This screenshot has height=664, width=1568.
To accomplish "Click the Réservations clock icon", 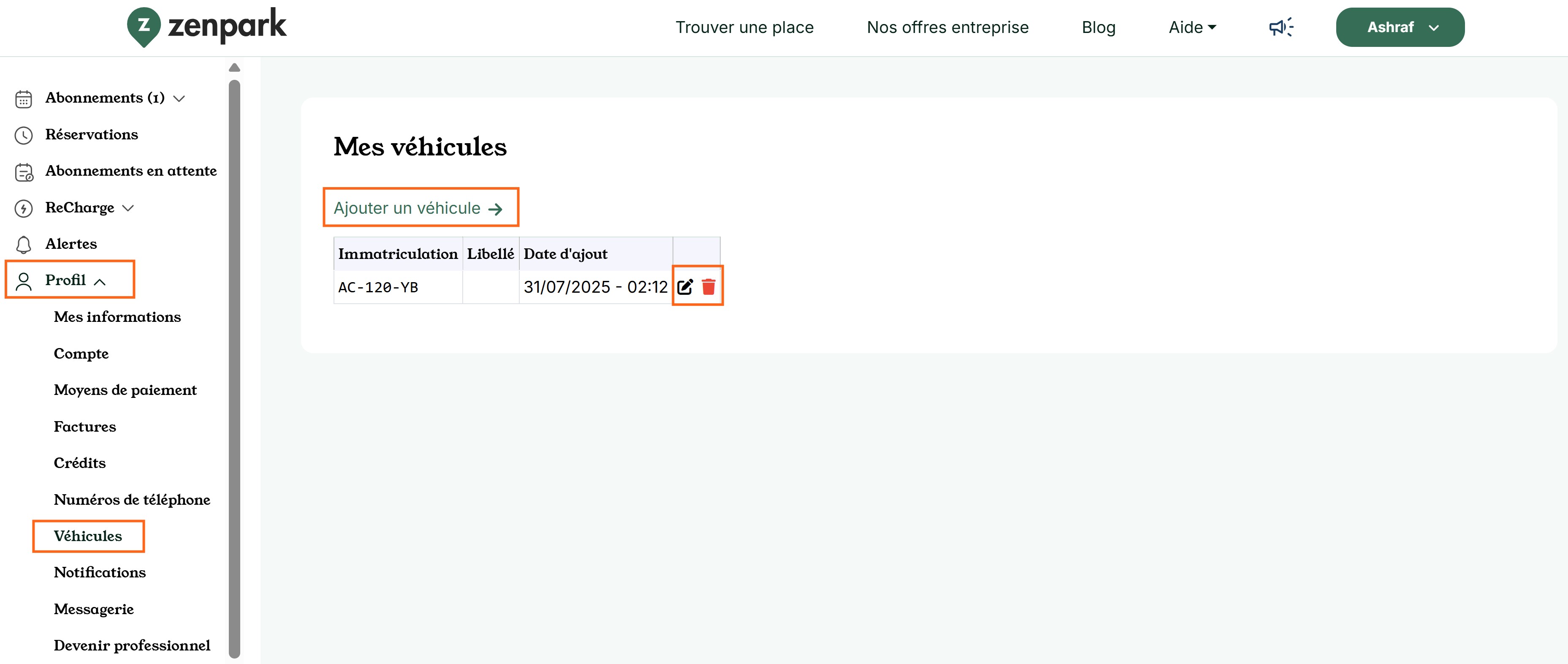I will coord(23,135).
